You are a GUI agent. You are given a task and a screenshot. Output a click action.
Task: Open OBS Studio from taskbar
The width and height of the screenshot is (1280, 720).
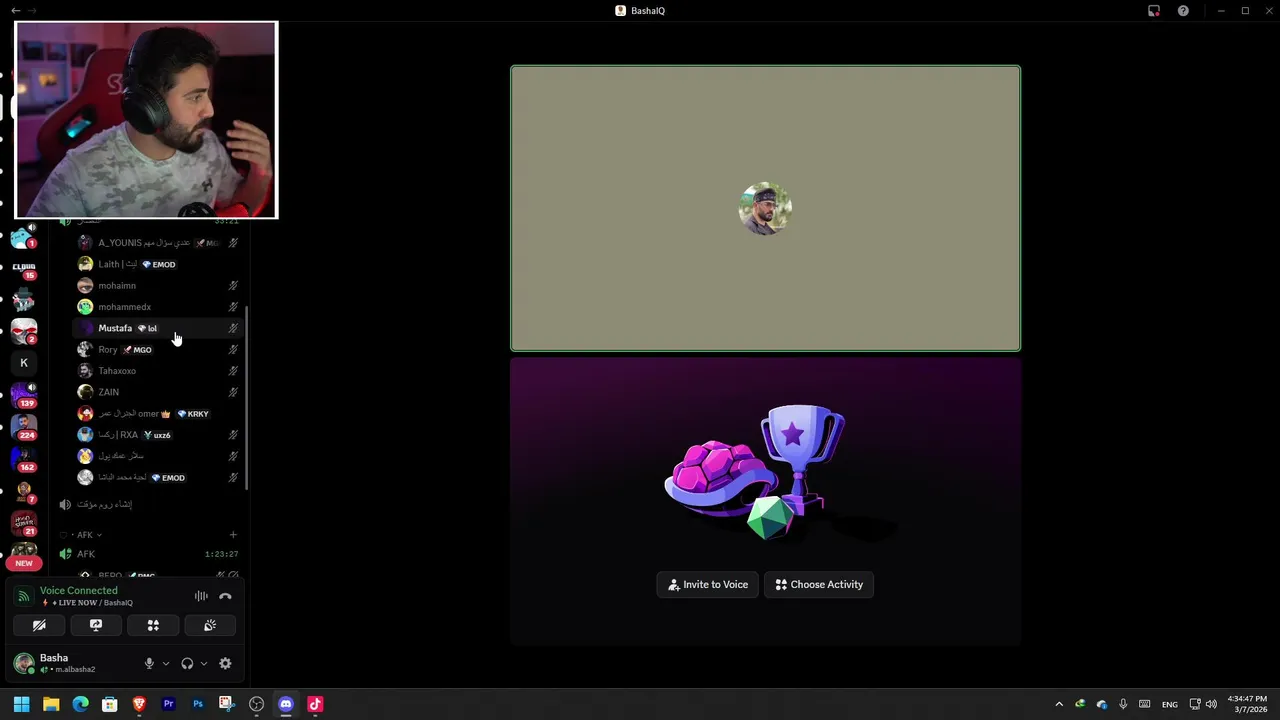[256, 704]
